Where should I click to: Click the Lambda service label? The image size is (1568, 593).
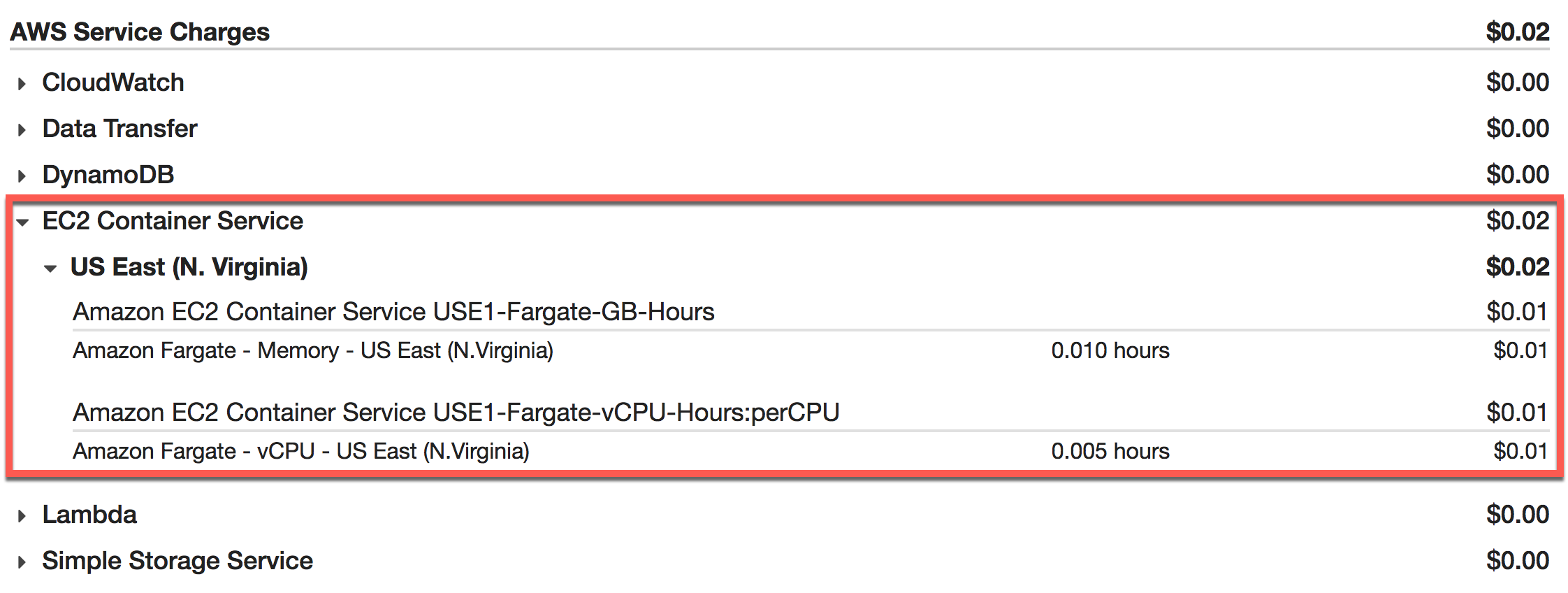tap(89, 515)
